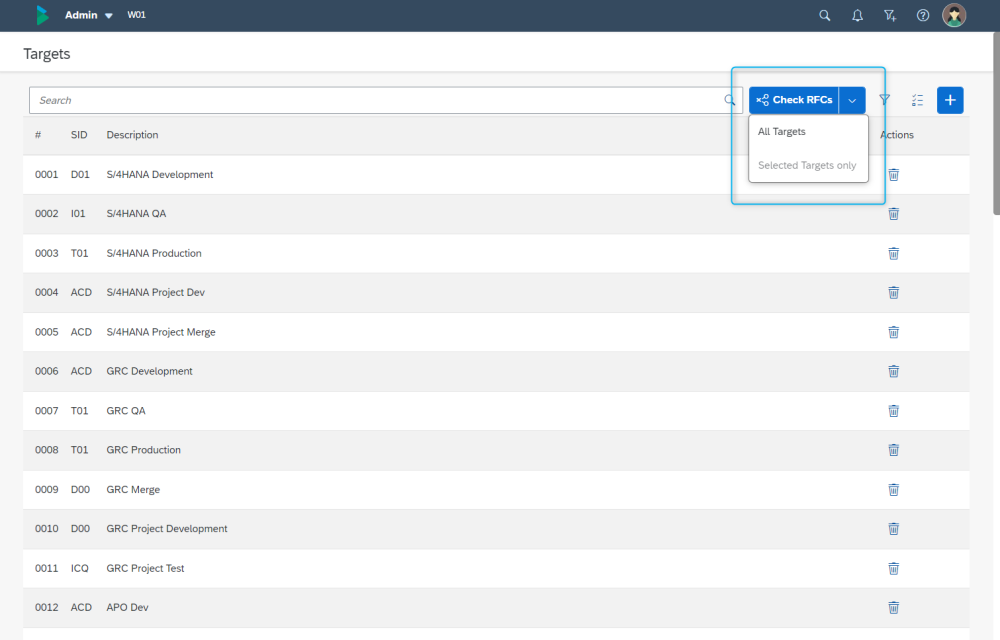Click the magnifier icon in search field
The height and width of the screenshot is (640, 1000).
click(x=730, y=100)
